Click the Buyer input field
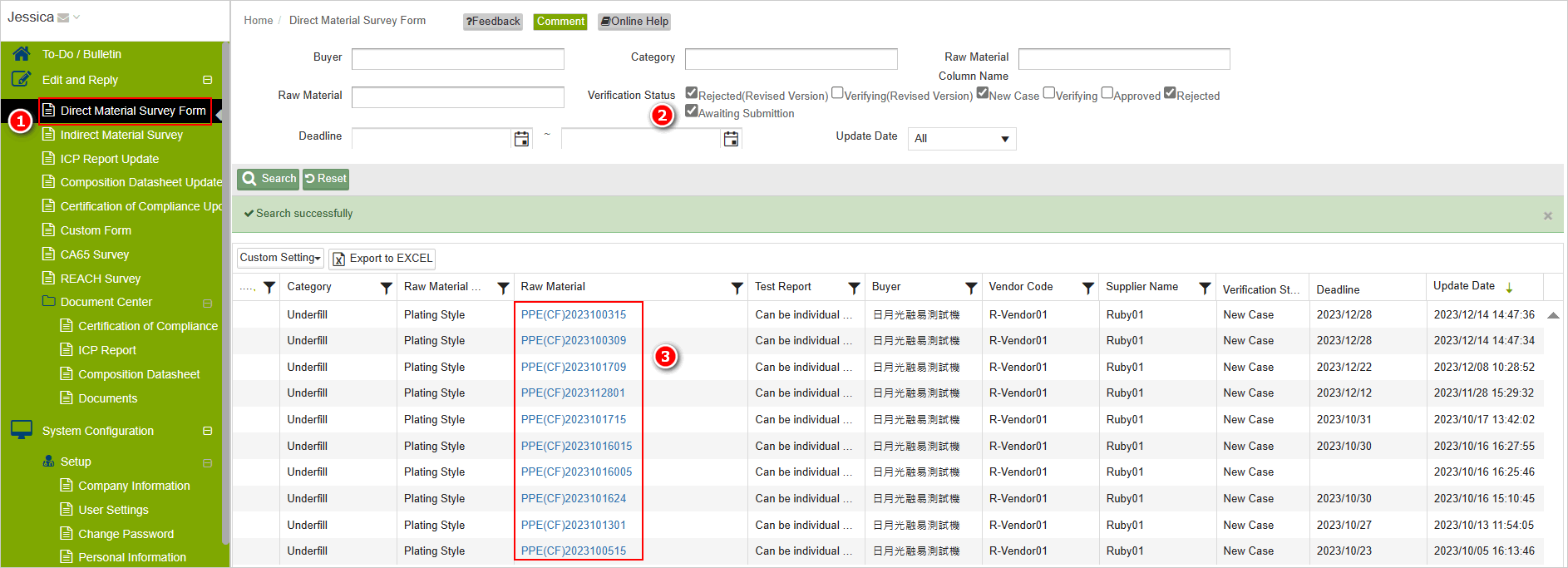Image resolution: width=1568 pixels, height=568 pixels. (x=457, y=58)
